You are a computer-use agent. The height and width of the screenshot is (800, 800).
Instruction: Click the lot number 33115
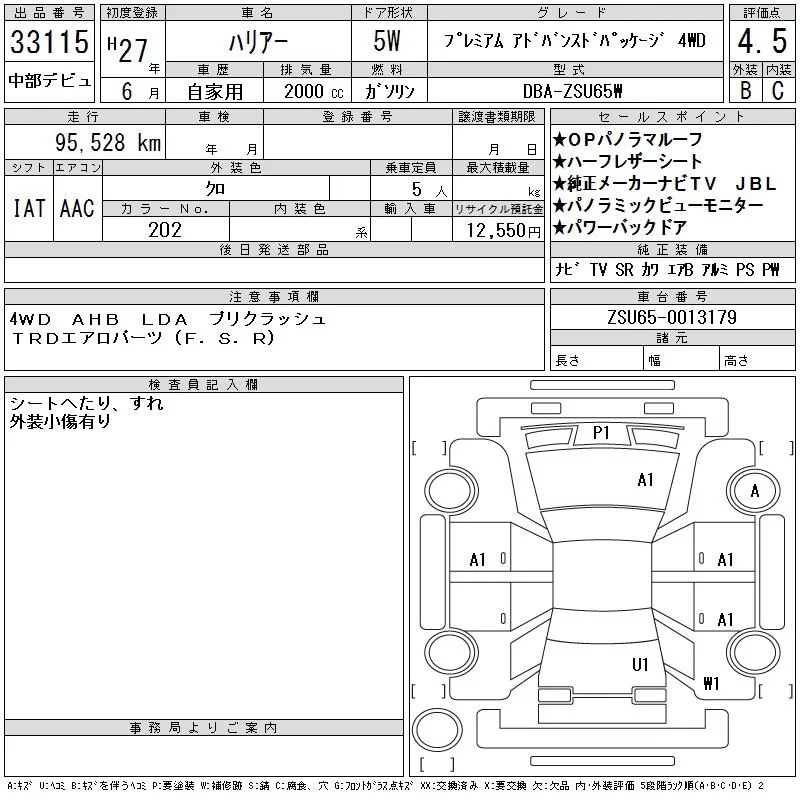click(49, 44)
